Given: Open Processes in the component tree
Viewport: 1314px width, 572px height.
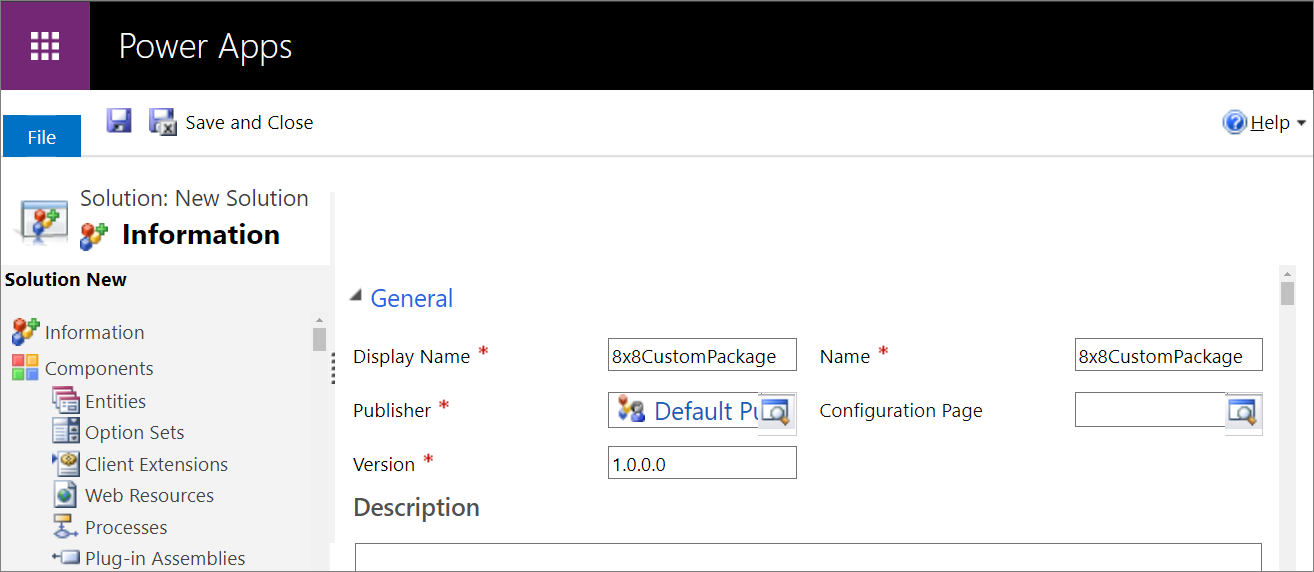Looking at the screenshot, I should 126,527.
